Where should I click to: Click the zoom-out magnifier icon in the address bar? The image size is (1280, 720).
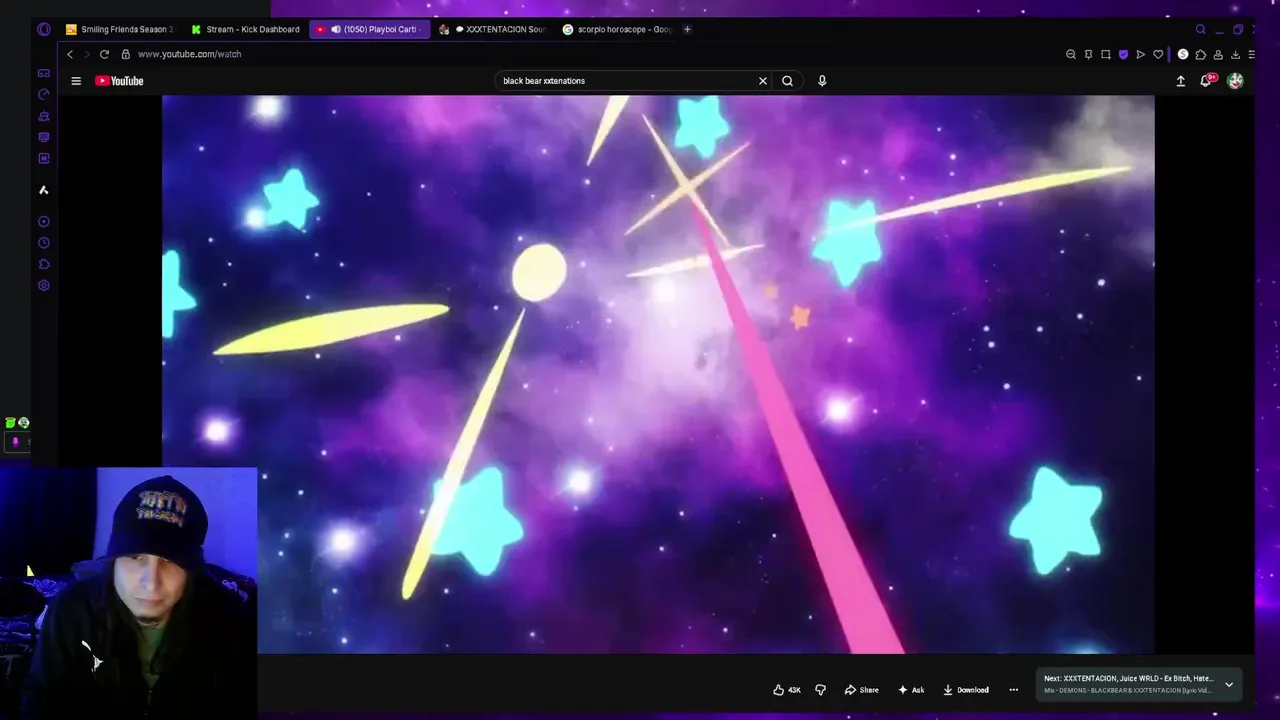(x=1071, y=54)
